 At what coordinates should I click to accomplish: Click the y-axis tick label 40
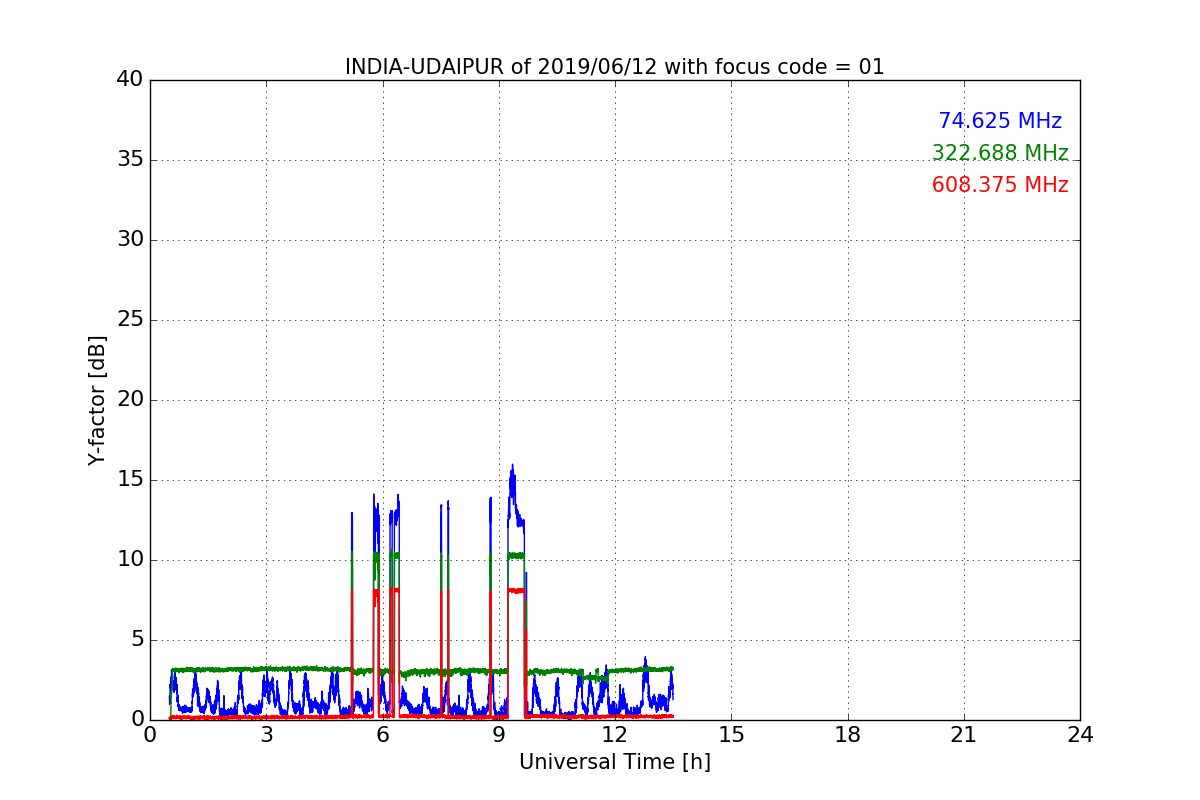(130, 80)
